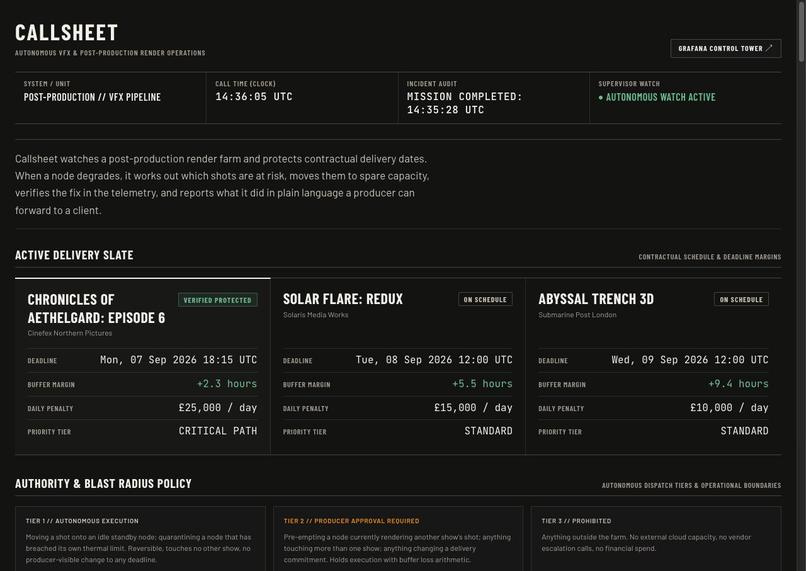Click the green status dot beside Autonomous Watch

point(601,98)
